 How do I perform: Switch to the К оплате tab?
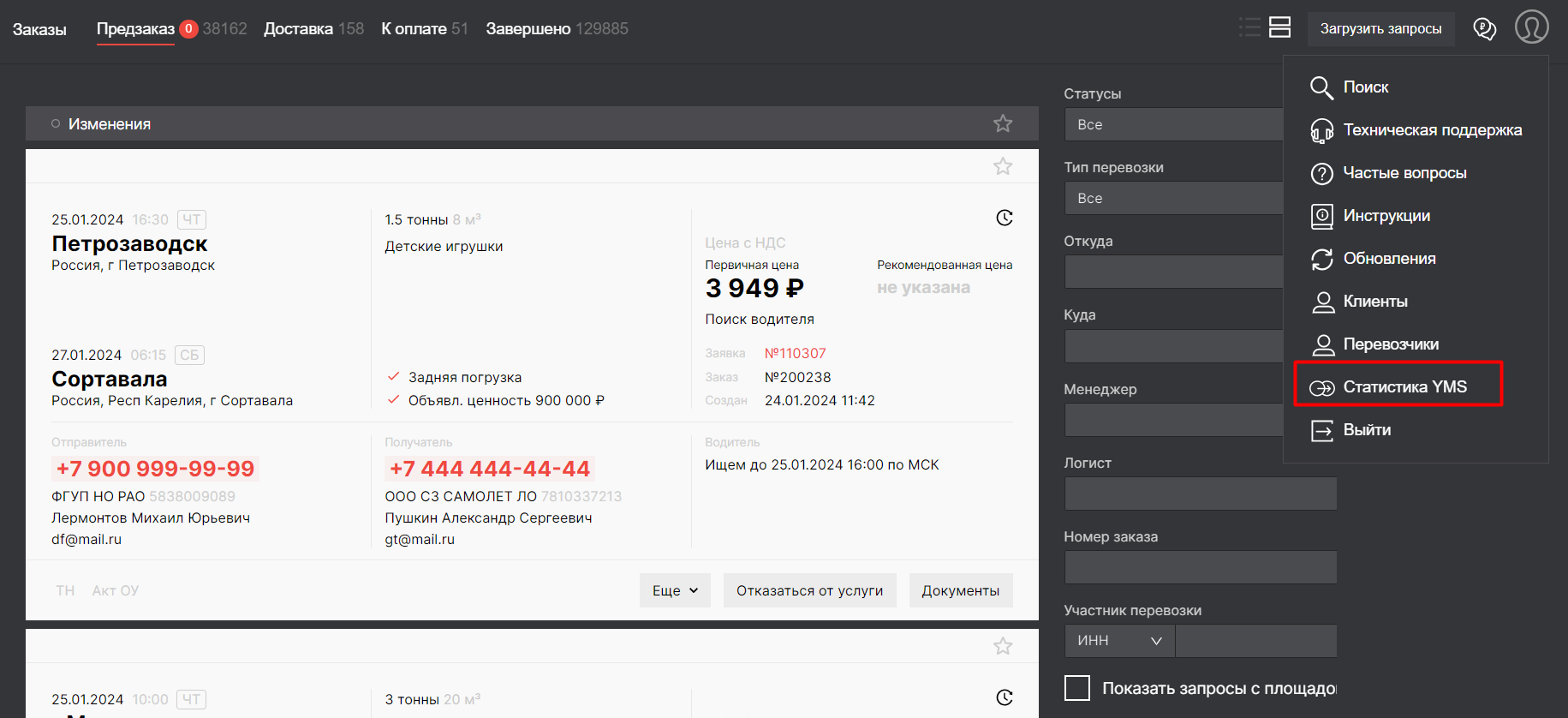414,29
